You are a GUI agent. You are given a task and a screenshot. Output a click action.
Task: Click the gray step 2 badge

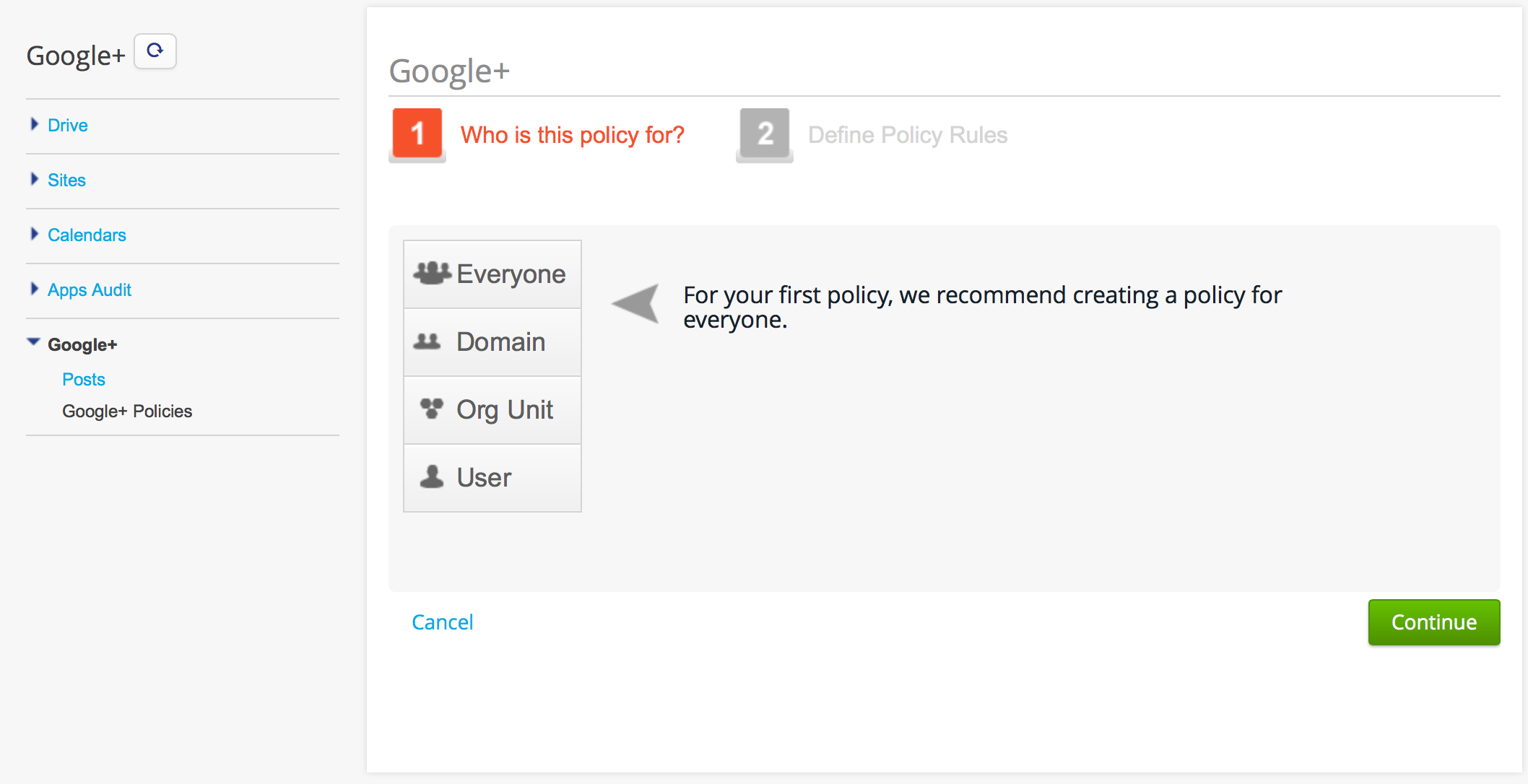click(765, 133)
